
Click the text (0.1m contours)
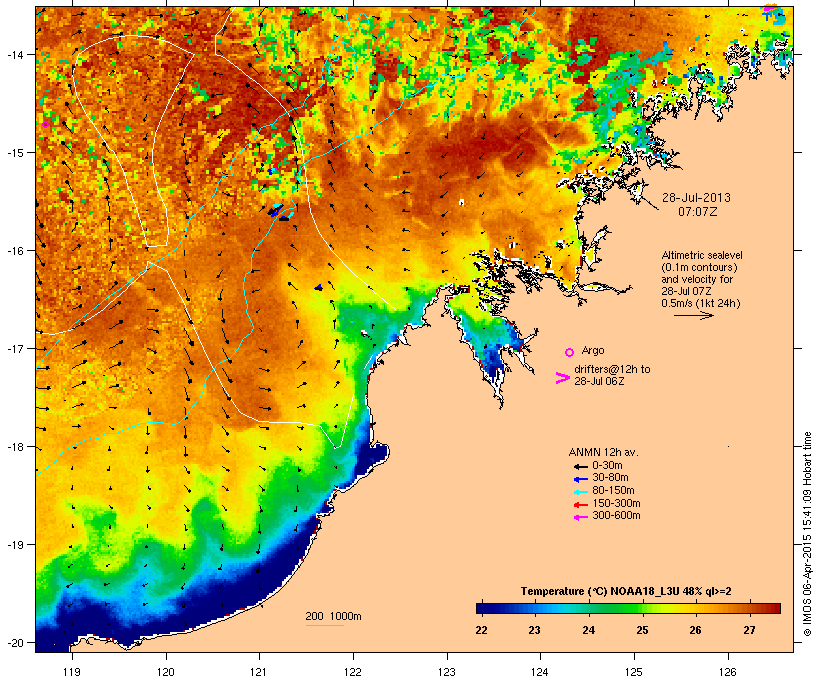[x=699, y=267]
